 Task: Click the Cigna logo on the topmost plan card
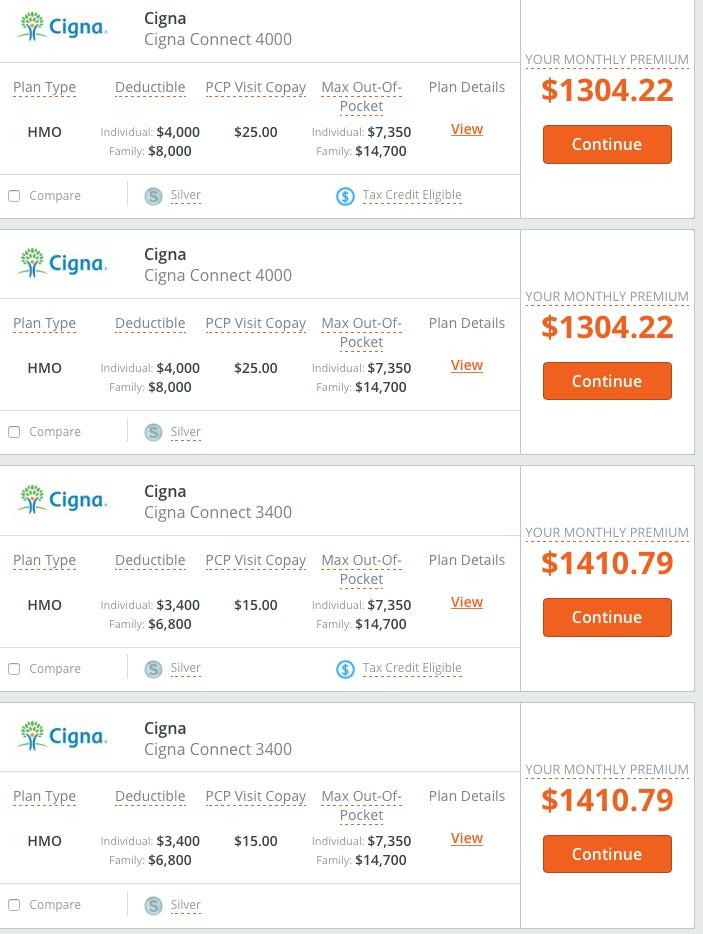click(62, 27)
